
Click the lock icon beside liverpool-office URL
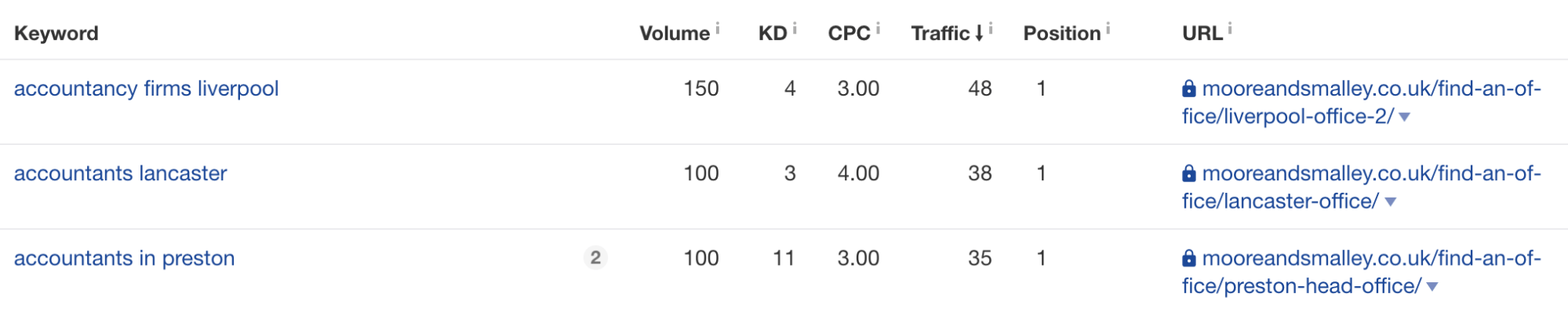pos(1189,89)
